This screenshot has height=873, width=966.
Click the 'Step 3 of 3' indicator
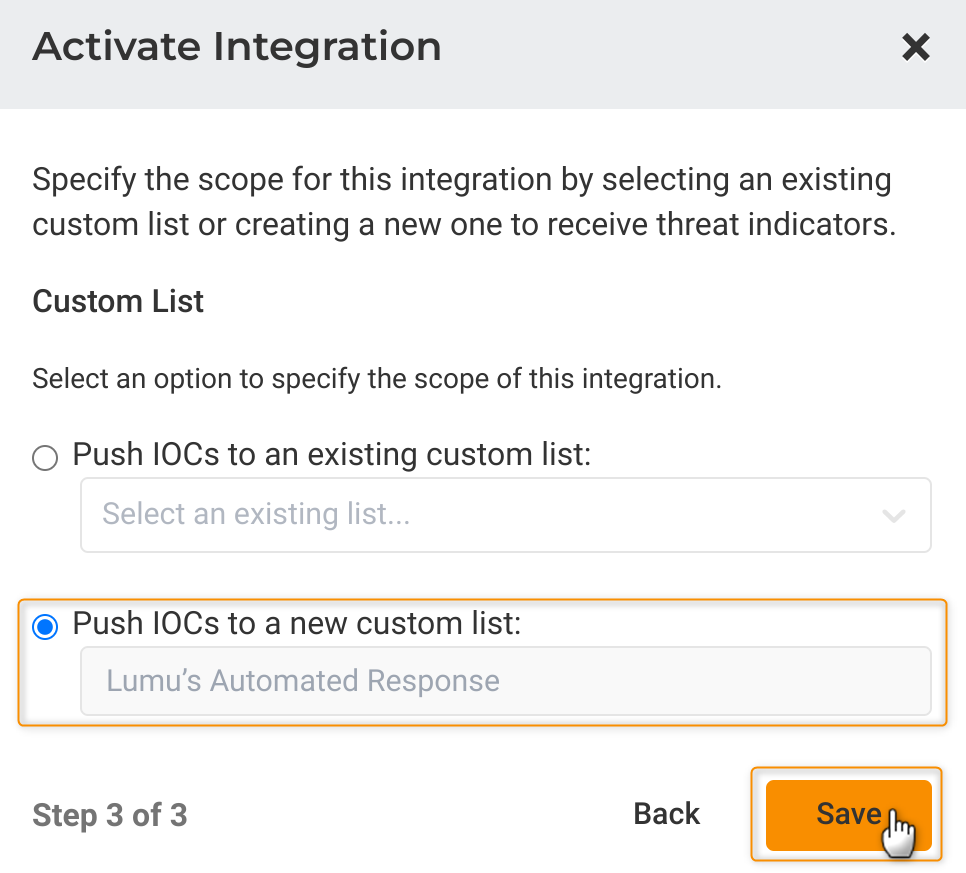(x=110, y=815)
